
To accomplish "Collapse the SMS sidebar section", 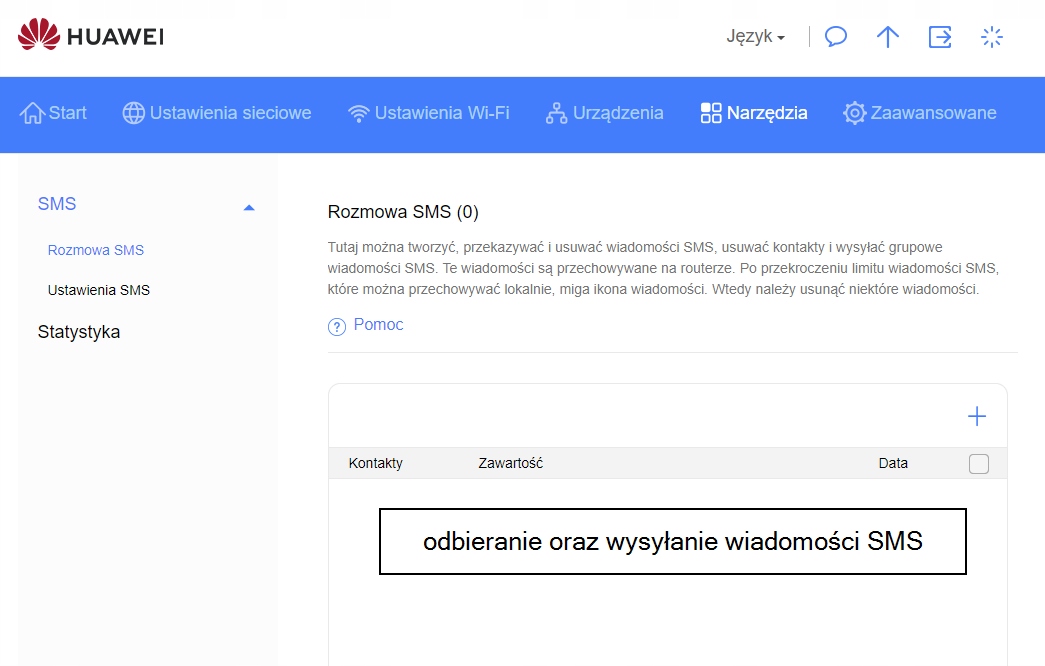I will click(x=249, y=207).
